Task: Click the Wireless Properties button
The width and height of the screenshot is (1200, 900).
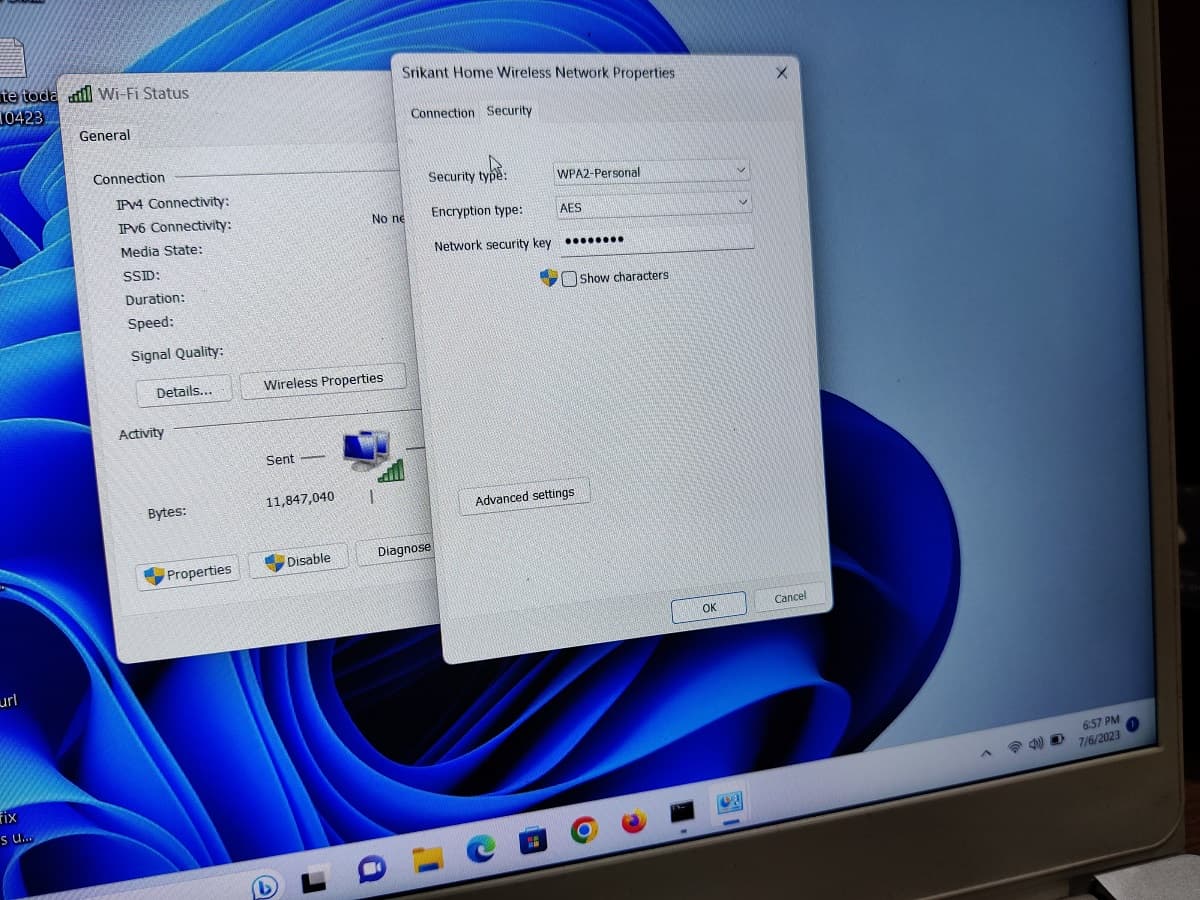Action: pyautogui.click(x=323, y=381)
